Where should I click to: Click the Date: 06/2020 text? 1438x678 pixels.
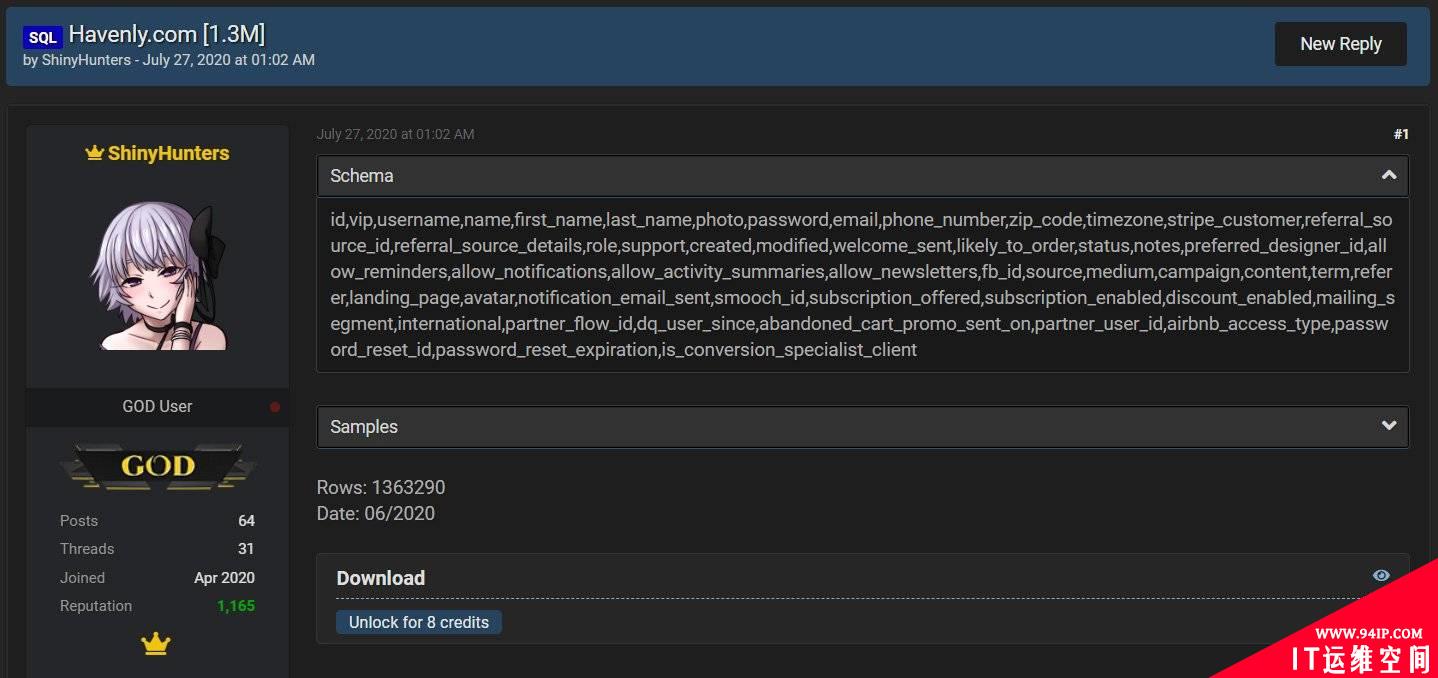coord(376,514)
